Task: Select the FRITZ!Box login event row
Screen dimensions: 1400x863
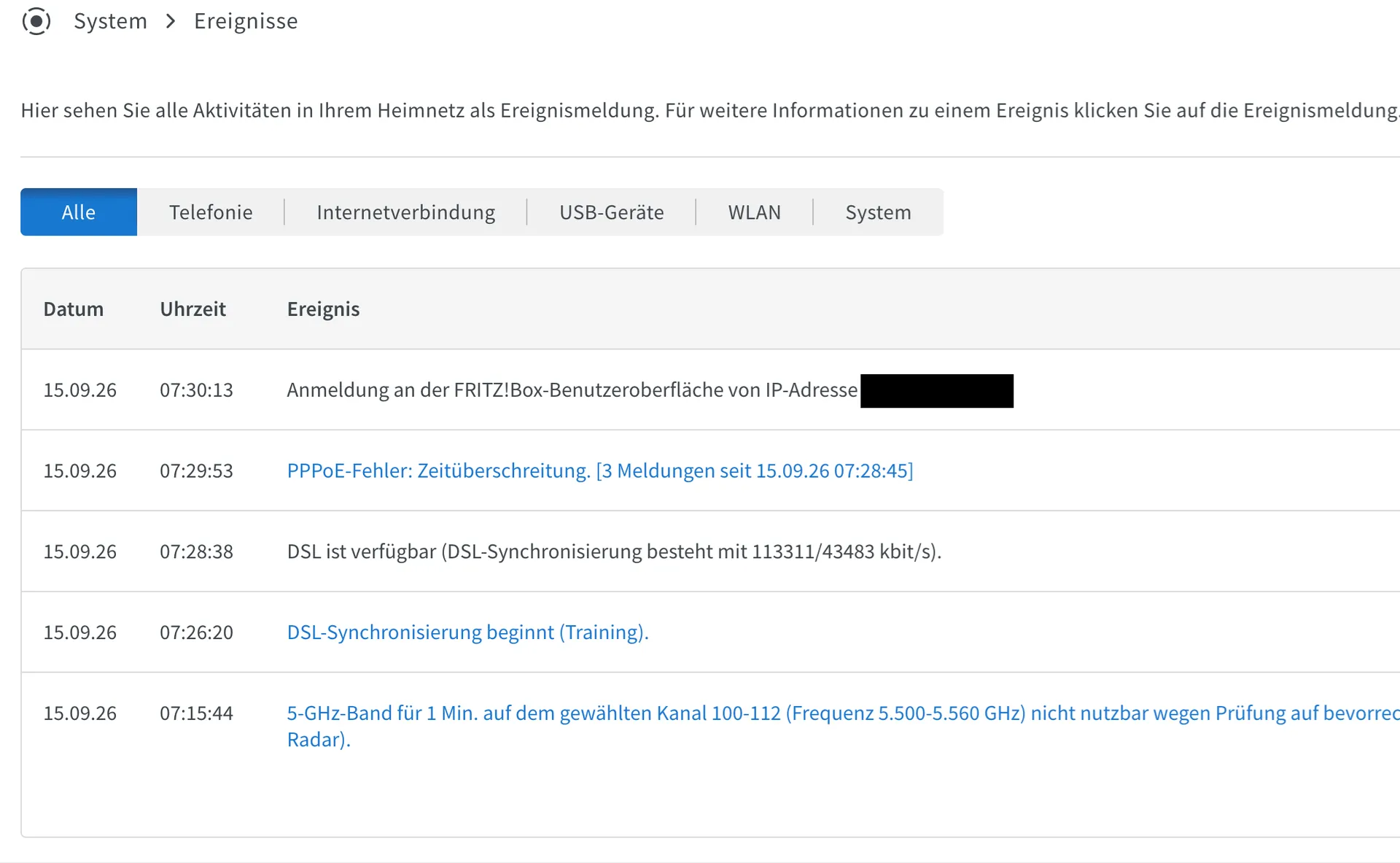Action: click(x=711, y=390)
